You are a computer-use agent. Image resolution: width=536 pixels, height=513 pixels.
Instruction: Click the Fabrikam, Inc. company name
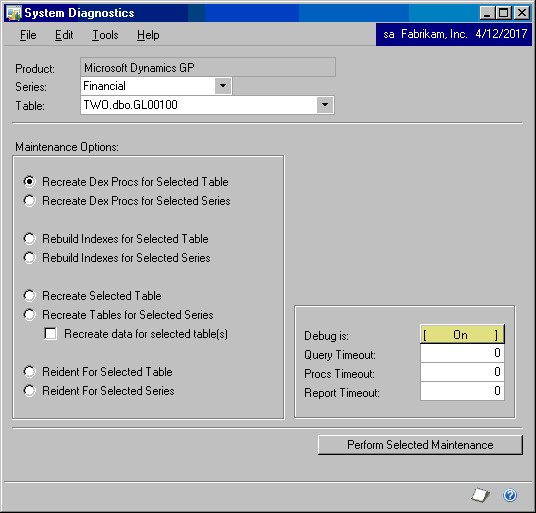tap(434, 34)
